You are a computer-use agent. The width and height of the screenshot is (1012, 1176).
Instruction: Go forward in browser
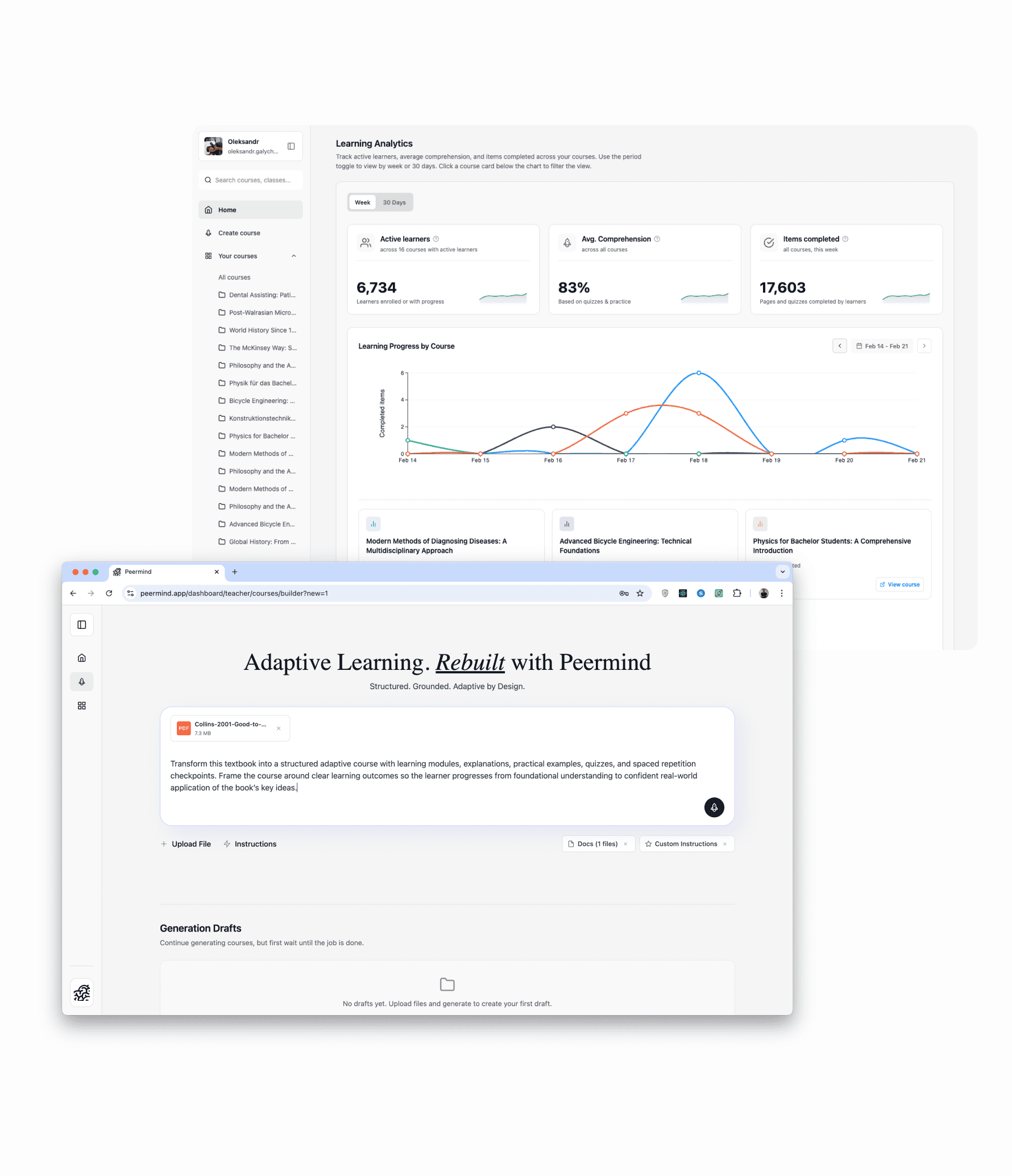[x=91, y=593]
